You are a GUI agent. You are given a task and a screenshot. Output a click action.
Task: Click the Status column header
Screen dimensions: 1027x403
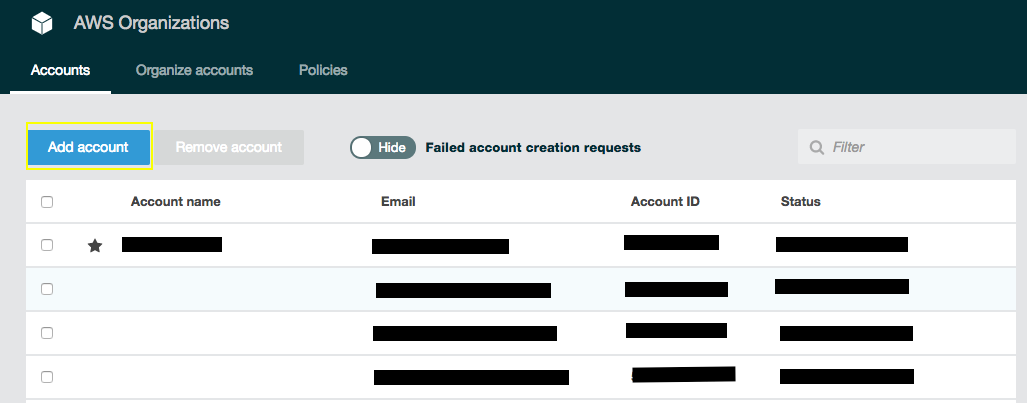[800, 202]
